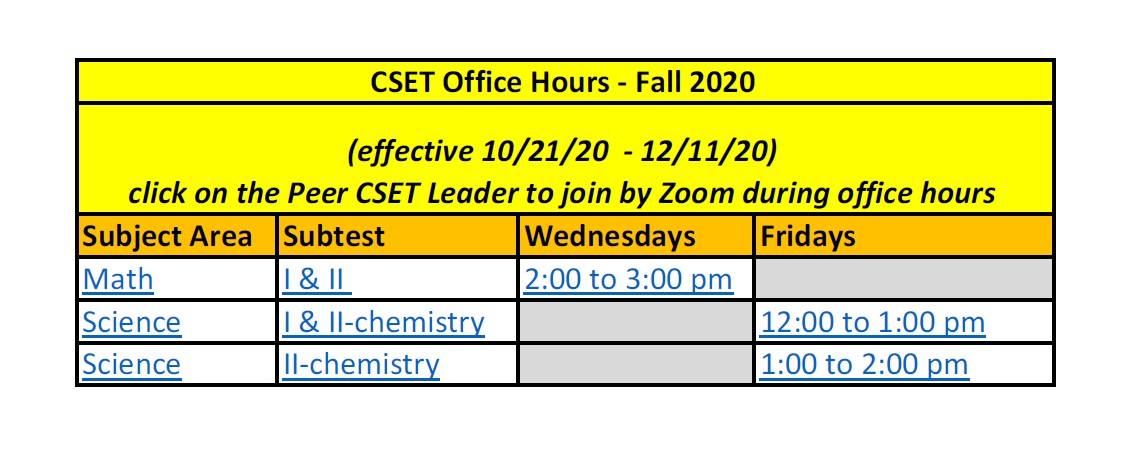The width and height of the screenshot is (1130, 458).
Task: Click the Science link beside the II-chemistry subtest
Action: [x=132, y=364]
